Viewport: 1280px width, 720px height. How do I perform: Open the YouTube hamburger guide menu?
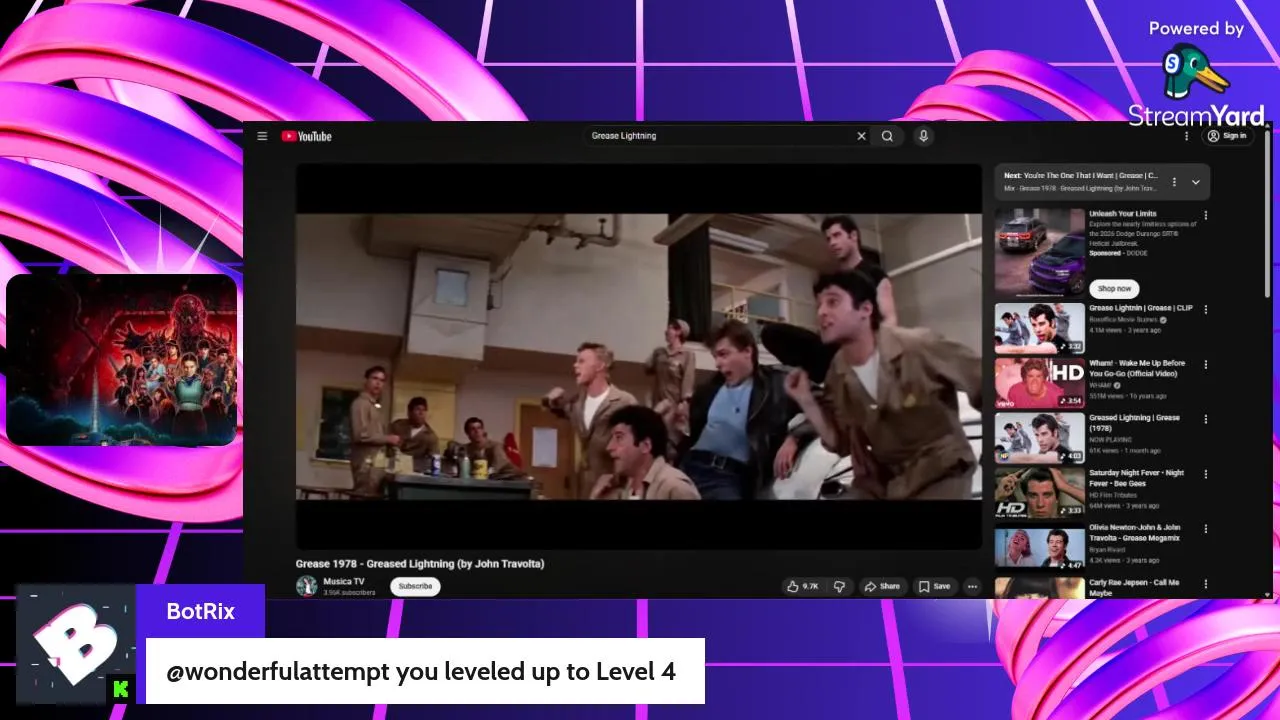tap(262, 136)
